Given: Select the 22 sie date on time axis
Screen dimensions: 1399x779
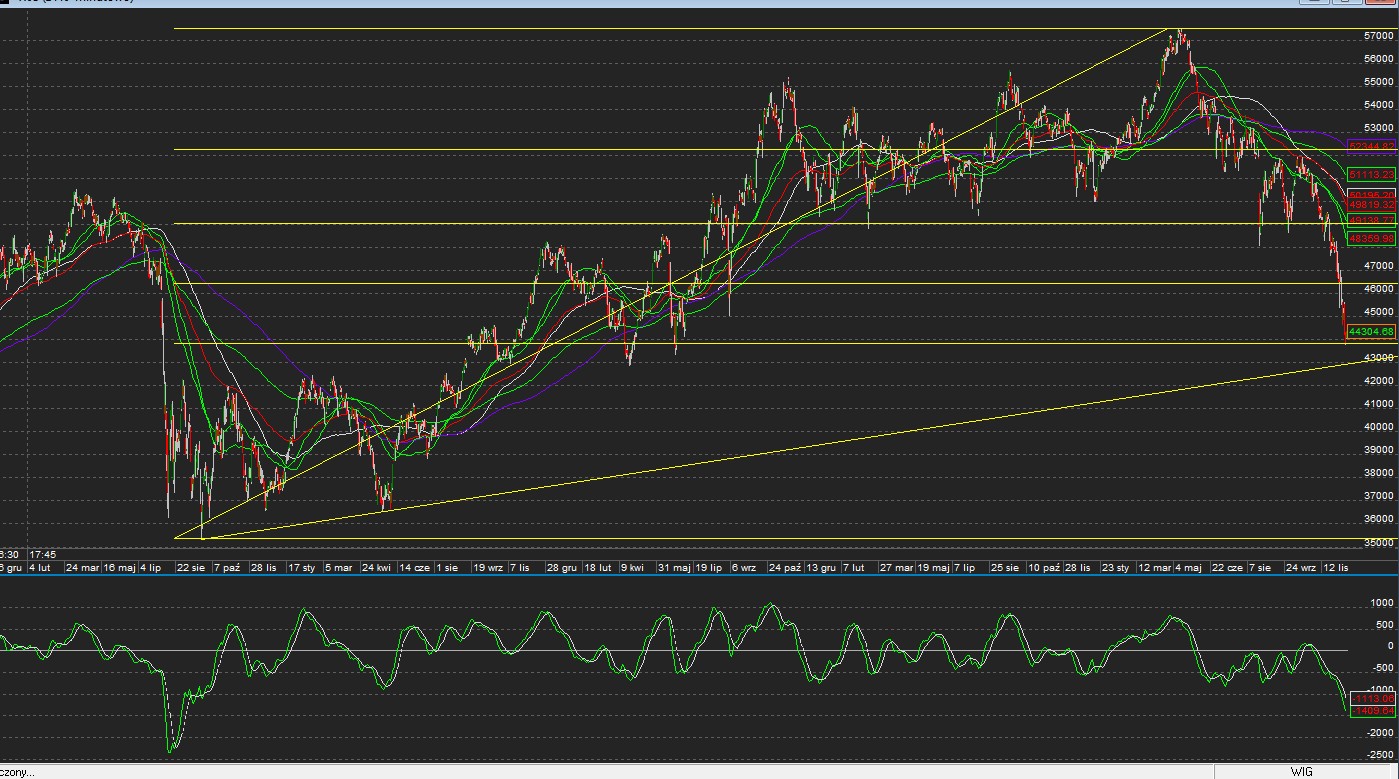Looking at the screenshot, I should tap(191, 568).
